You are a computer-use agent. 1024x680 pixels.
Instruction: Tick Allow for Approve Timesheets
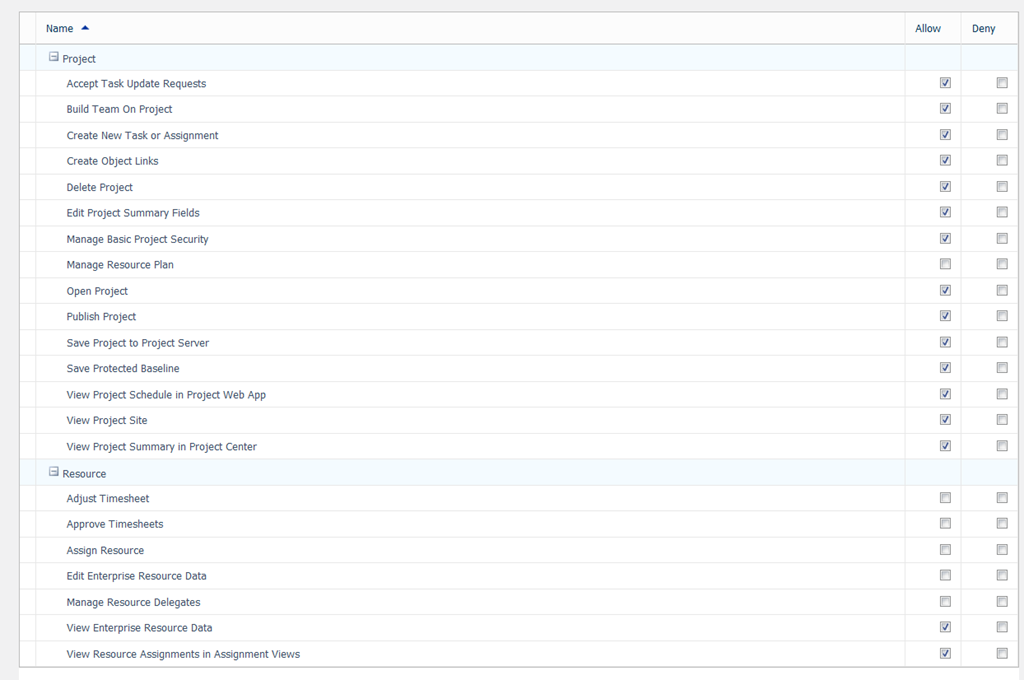pyautogui.click(x=945, y=524)
